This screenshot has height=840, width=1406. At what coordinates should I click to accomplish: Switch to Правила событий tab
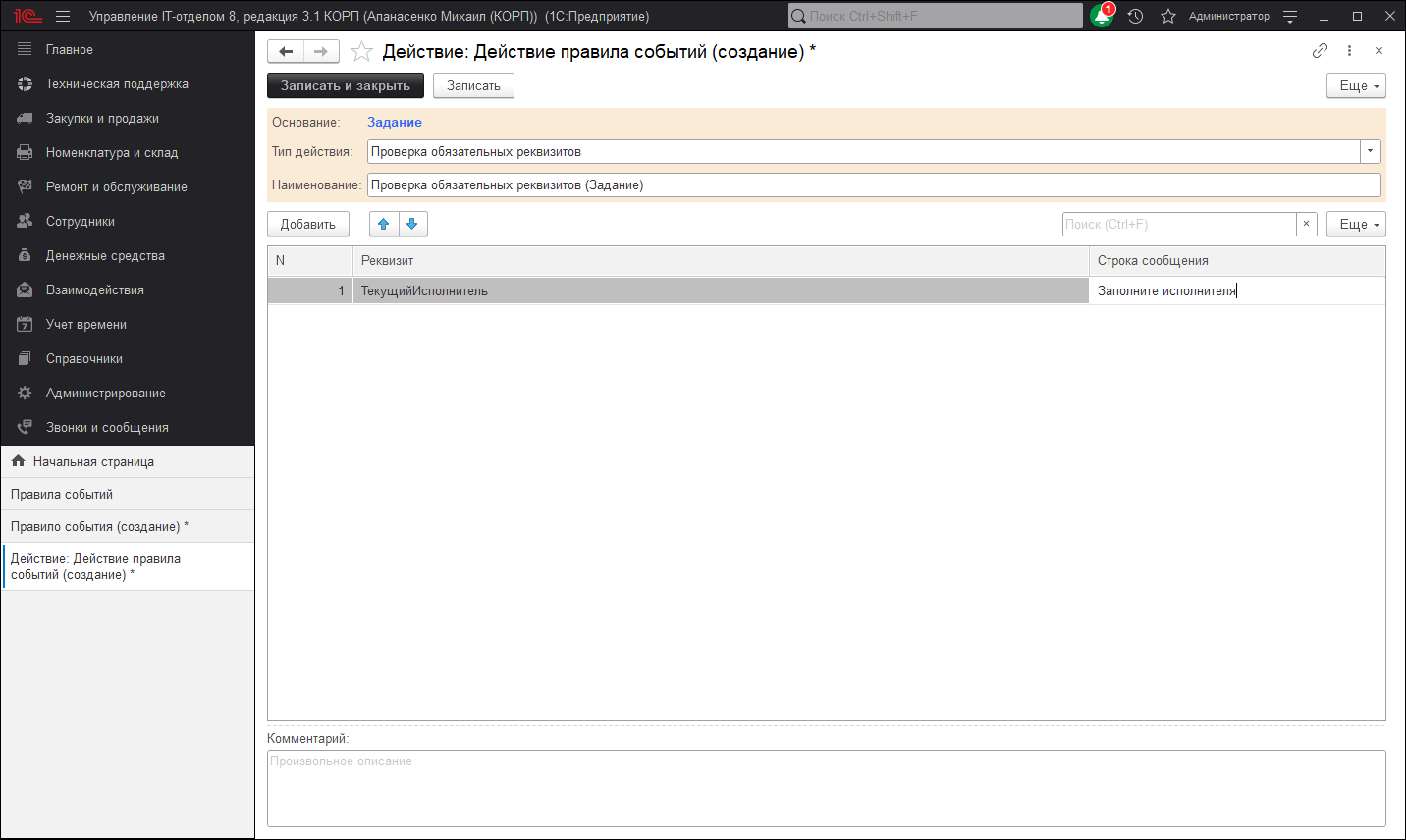(x=62, y=494)
